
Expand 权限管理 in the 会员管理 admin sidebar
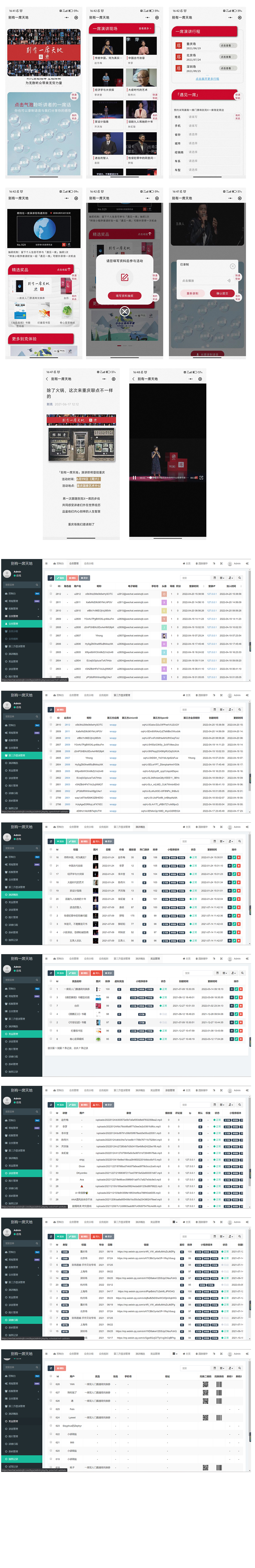click(x=21, y=609)
